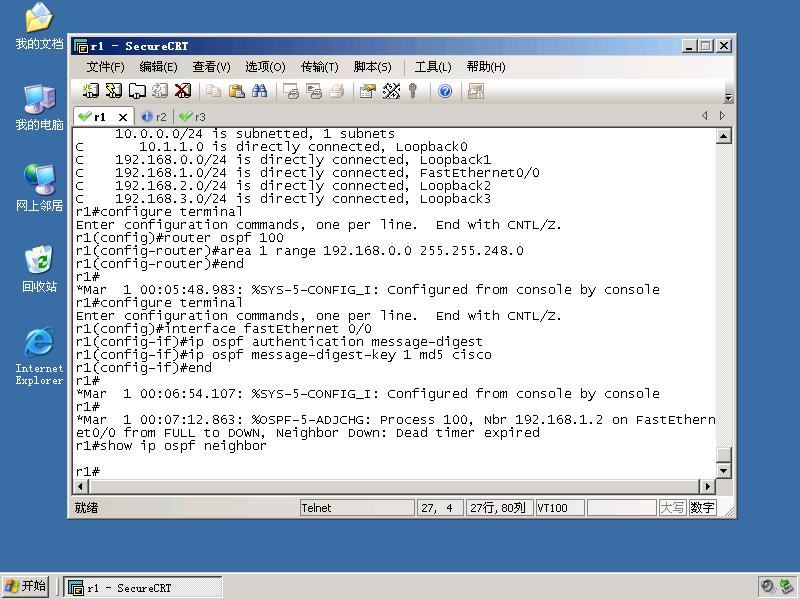Click the 'message-digest-key 1 md5 cisco' line
This screenshot has width=800, height=600.
coord(284,355)
